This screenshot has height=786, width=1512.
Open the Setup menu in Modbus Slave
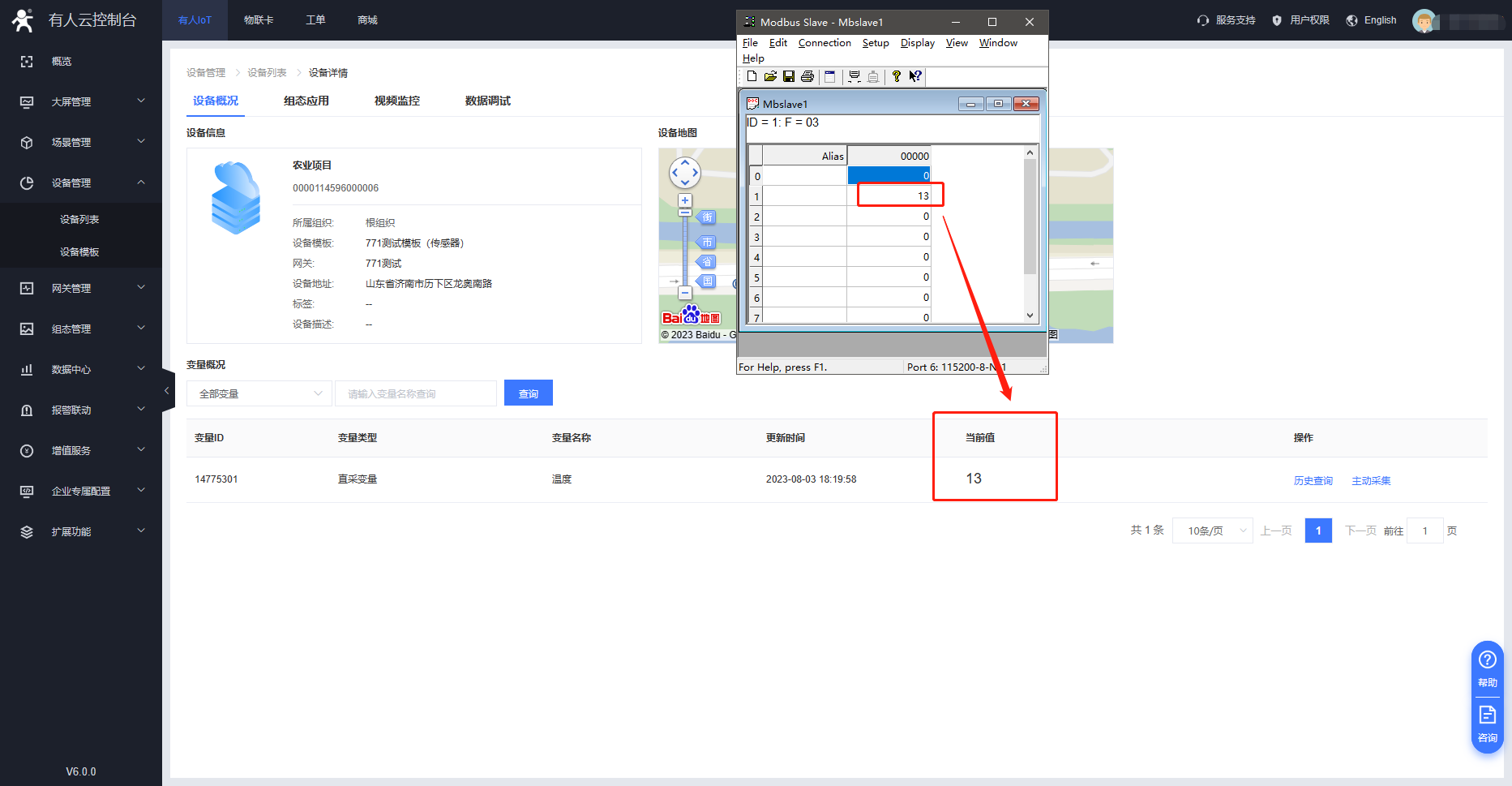point(875,43)
